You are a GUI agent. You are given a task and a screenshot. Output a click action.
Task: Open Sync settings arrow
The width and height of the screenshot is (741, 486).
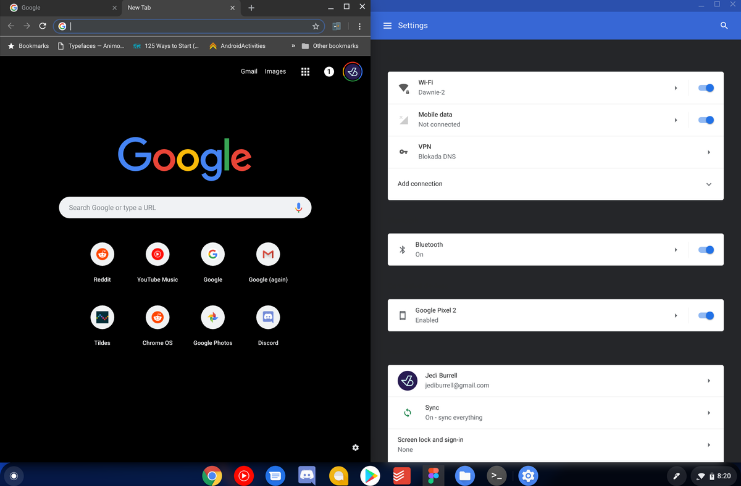[x=708, y=413]
